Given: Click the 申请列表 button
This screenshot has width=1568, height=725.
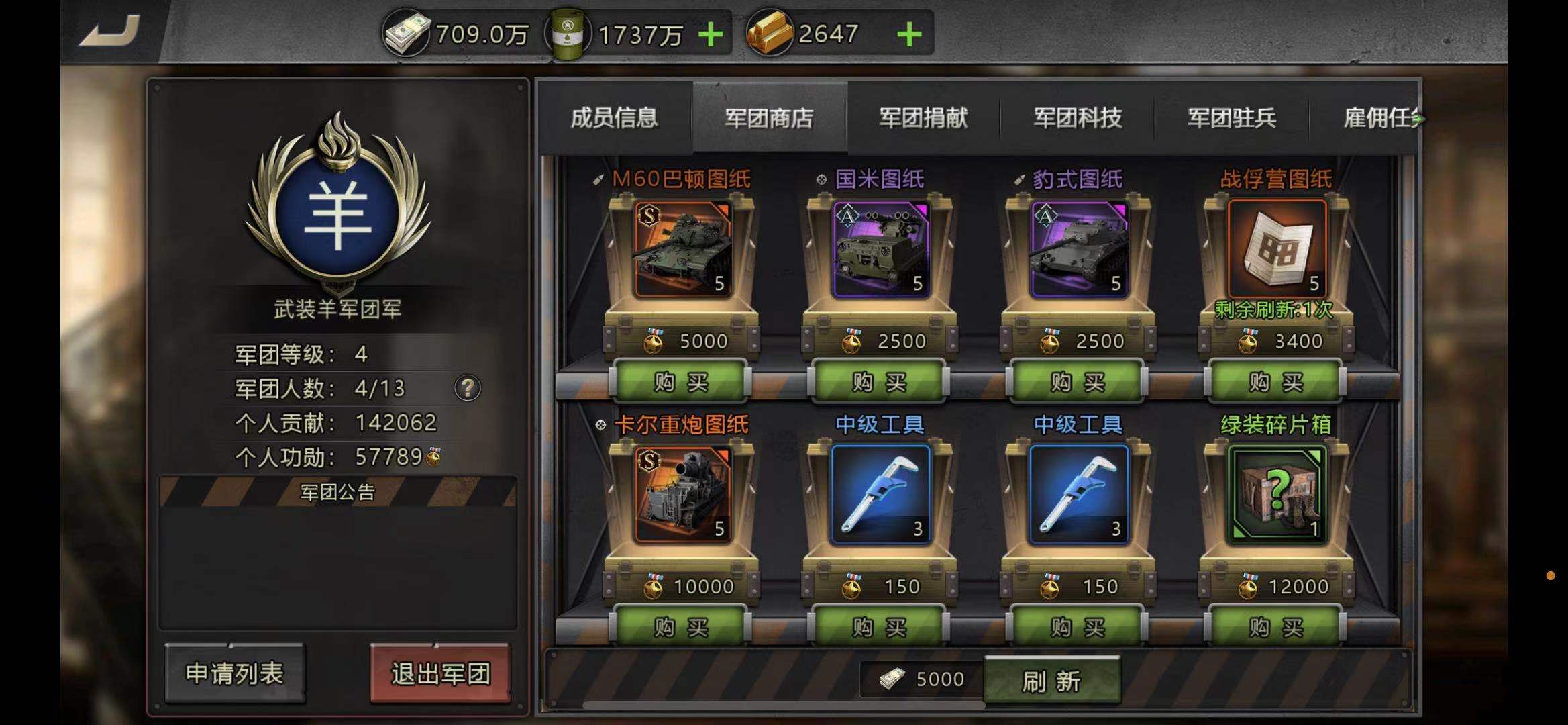Looking at the screenshot, I should 235,673.
